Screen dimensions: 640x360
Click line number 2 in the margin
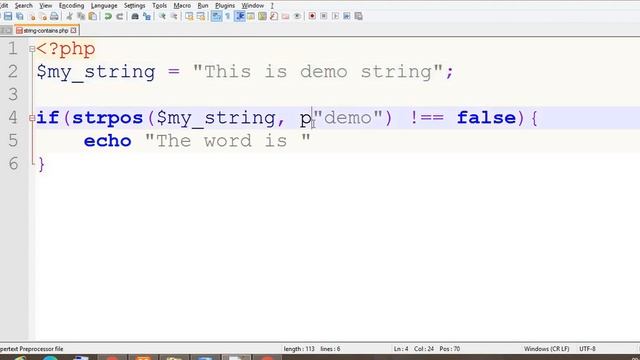coord(13,71)
